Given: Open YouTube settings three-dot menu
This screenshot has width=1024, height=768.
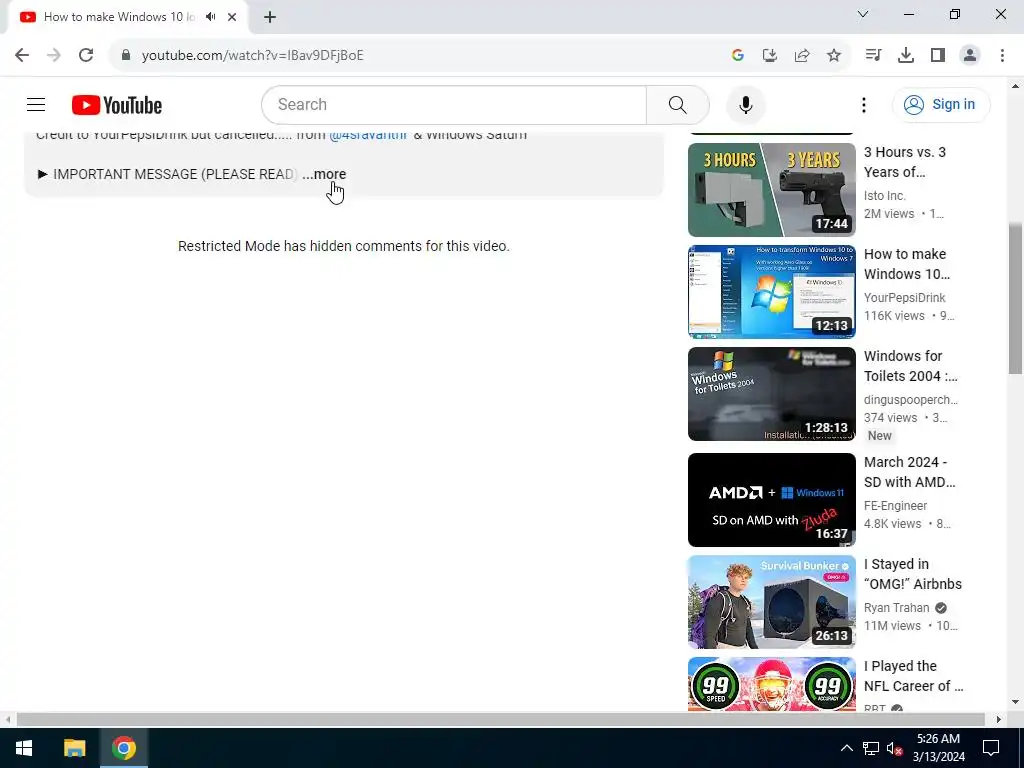Looking at the screenshot, I should click(x=863, y=104).
